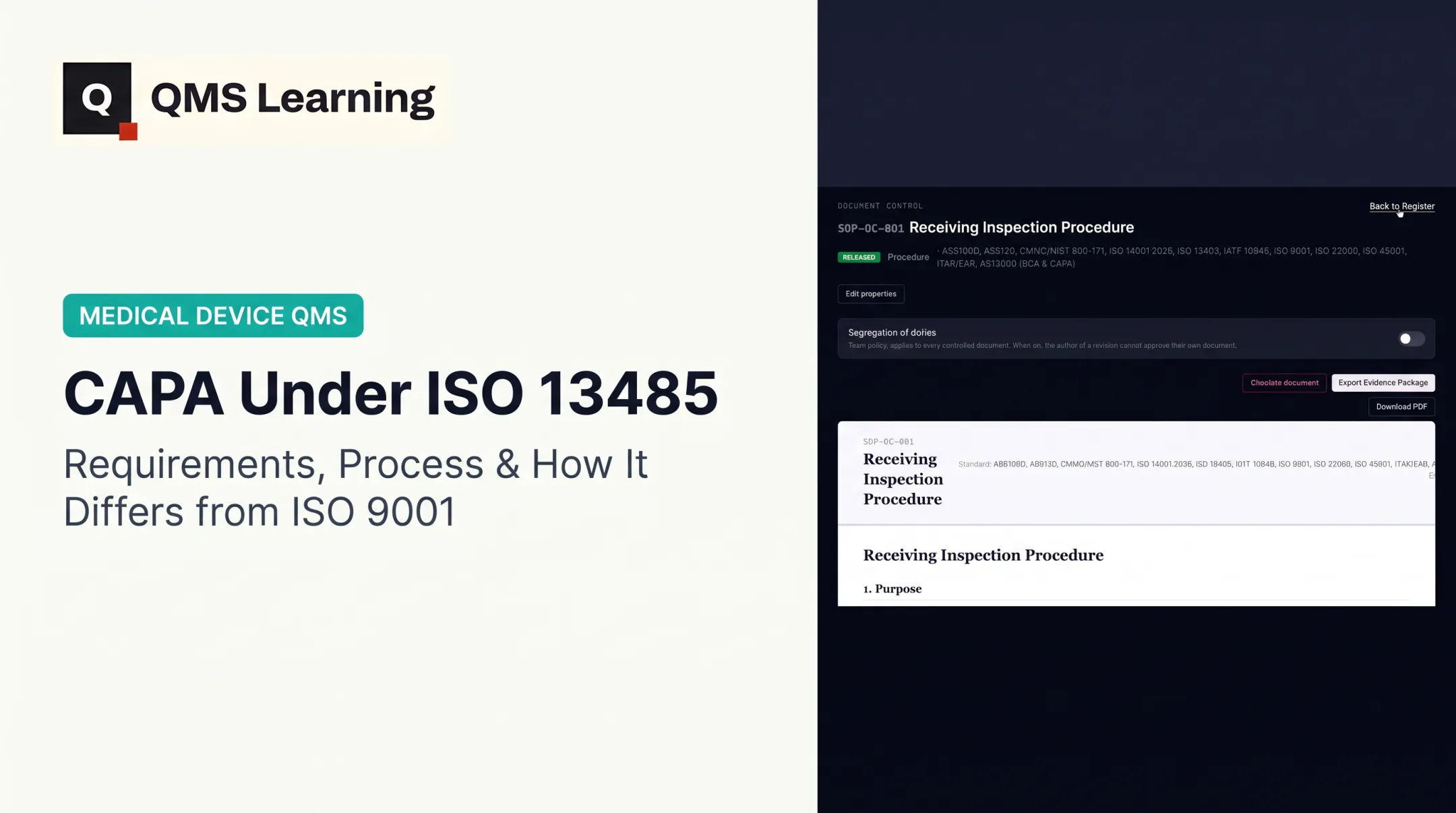
Task: Click the Procedure document type label
Action: (907, 258)
